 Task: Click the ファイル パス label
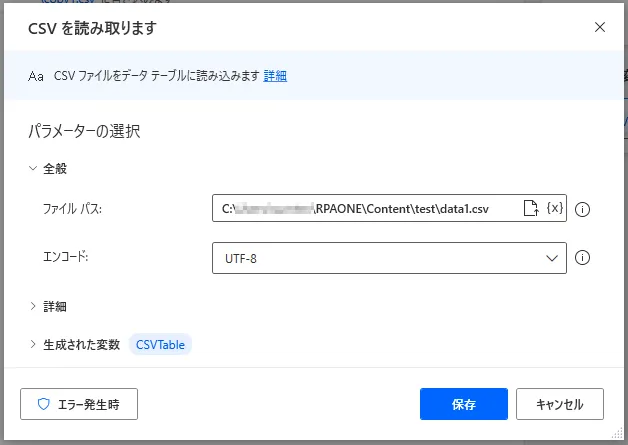pyautogui.click(x=73, y=209)
